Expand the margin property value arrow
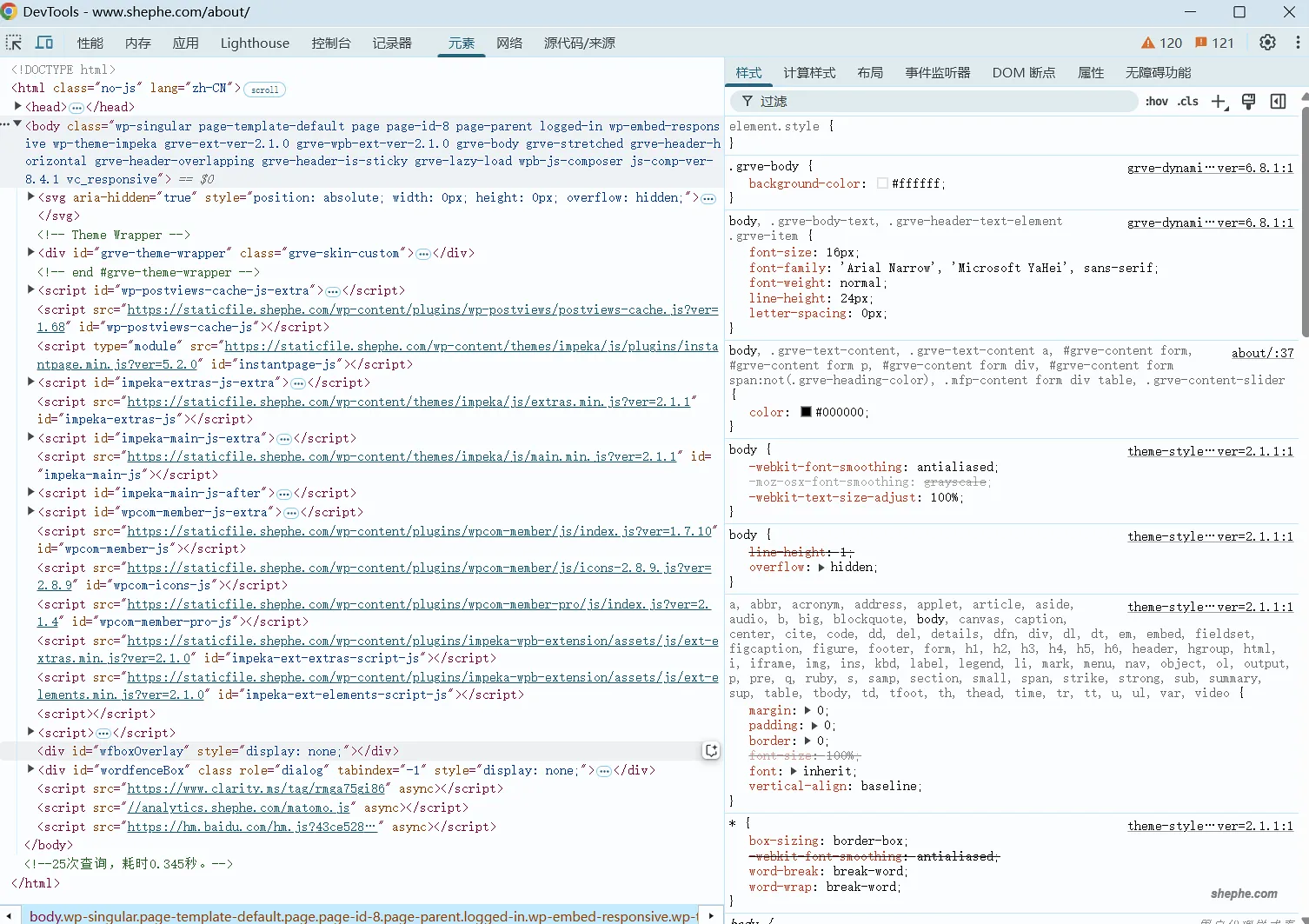The height and width of the screenshot is (924, 1309). coord(807,709)
